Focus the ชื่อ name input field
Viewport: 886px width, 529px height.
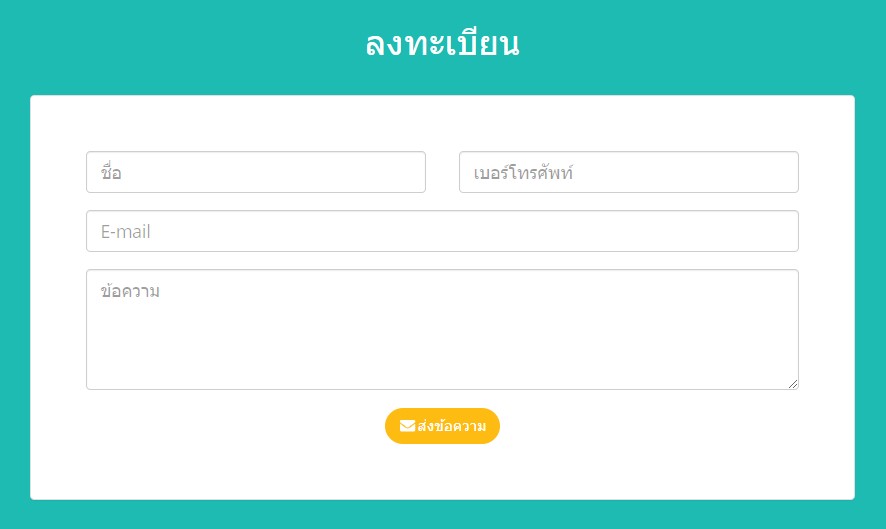pos(256,172)
